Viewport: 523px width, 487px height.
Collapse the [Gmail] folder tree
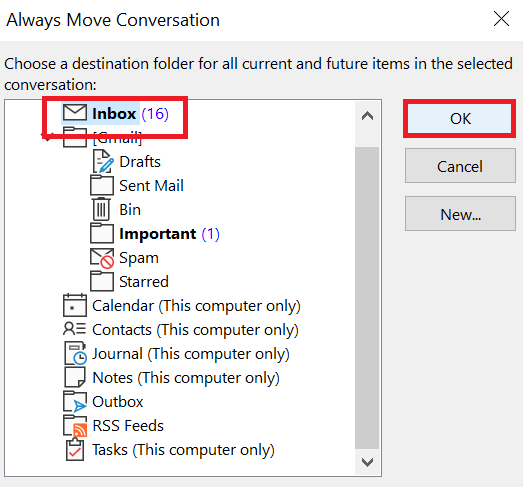point(47,137)
